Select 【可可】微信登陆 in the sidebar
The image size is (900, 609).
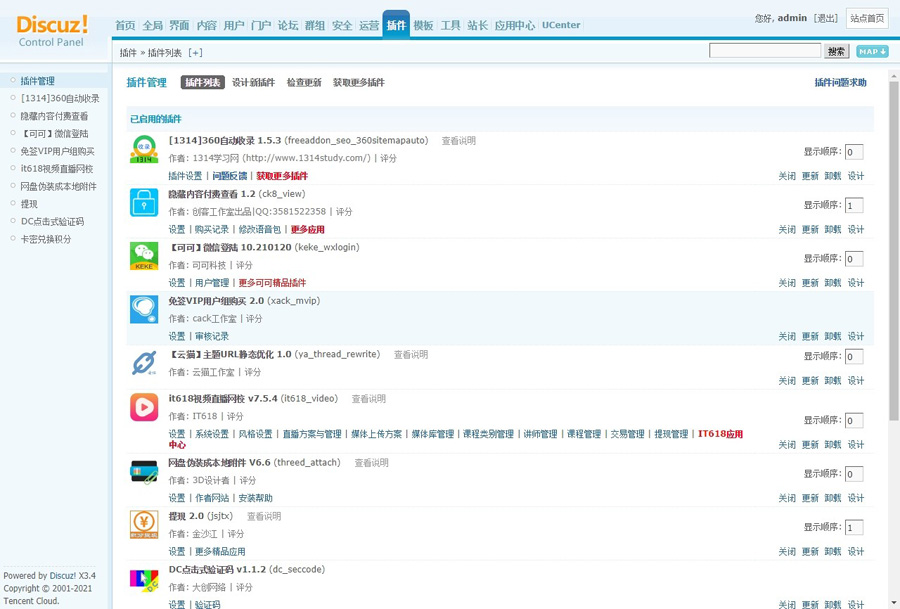coord(54,134)
